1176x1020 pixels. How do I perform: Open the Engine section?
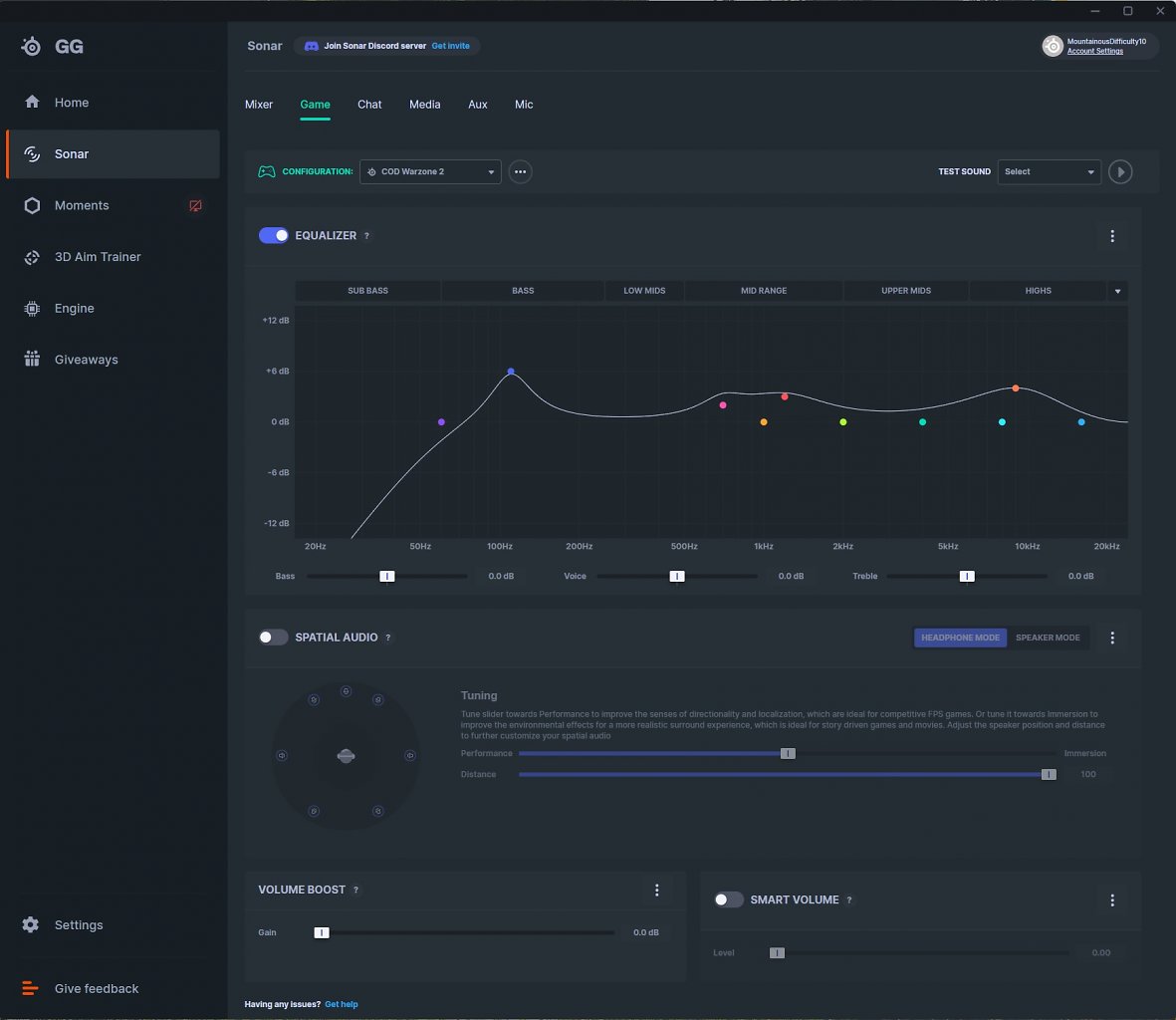(x=113, y=308)
